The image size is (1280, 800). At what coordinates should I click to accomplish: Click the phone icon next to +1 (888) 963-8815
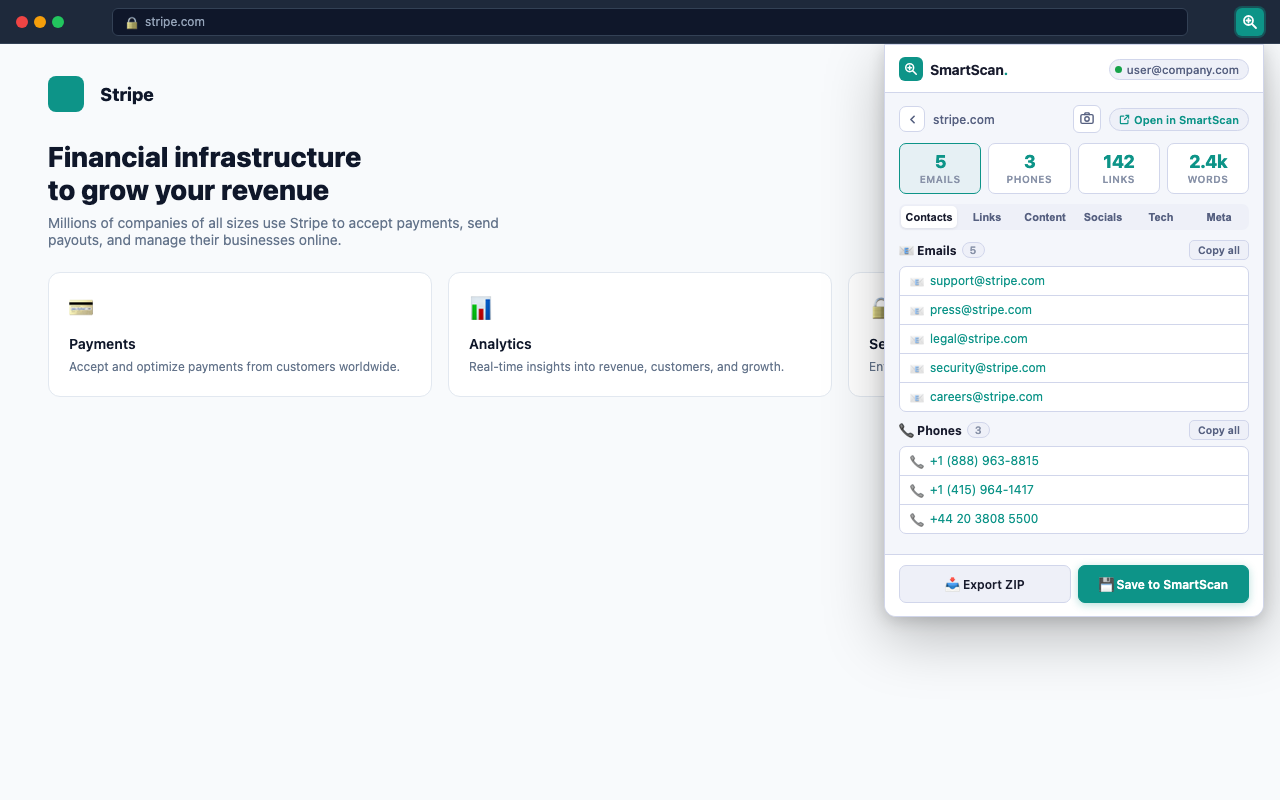(x=917, y=462)
